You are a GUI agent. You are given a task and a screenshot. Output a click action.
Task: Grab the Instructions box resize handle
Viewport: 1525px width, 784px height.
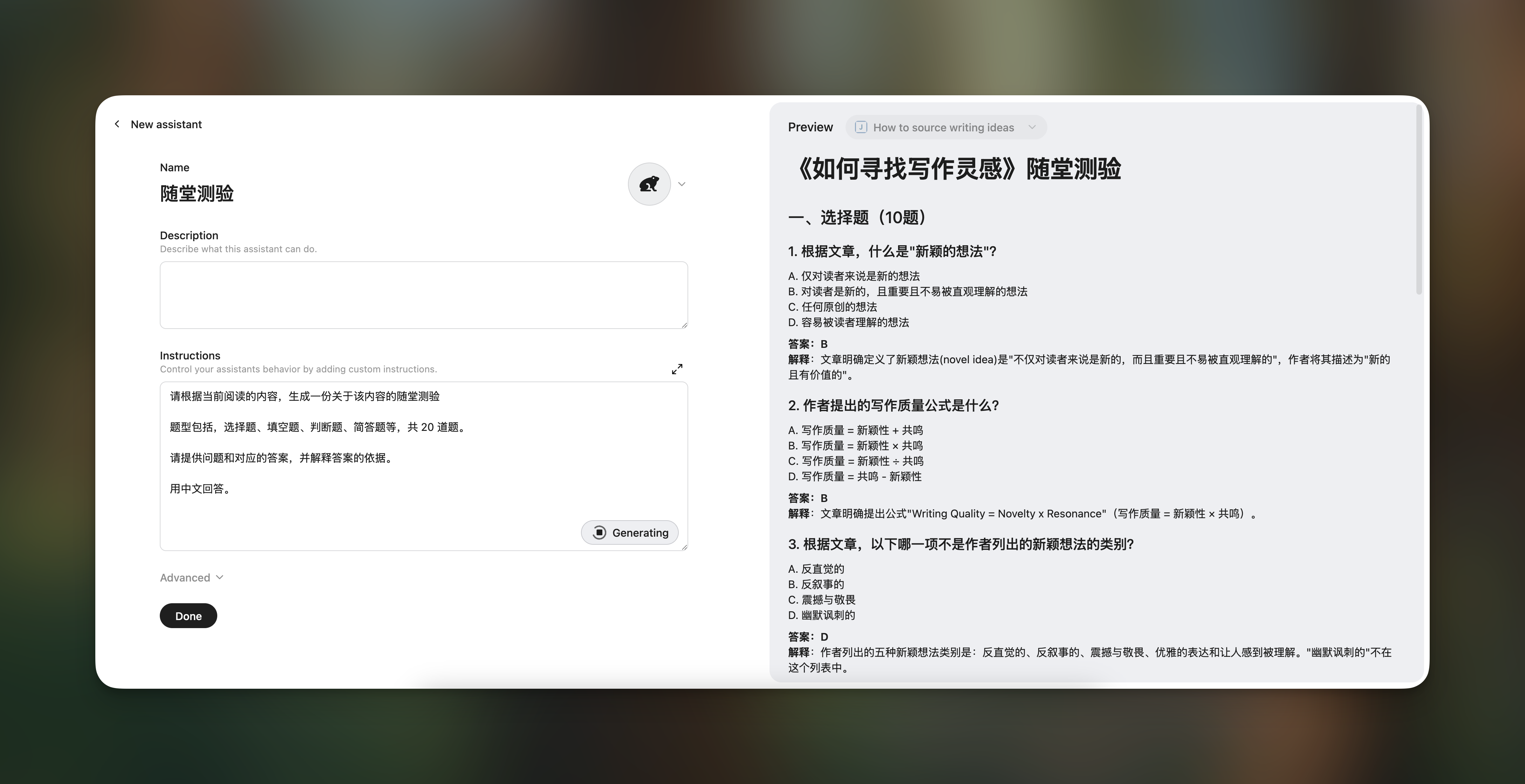684,547
